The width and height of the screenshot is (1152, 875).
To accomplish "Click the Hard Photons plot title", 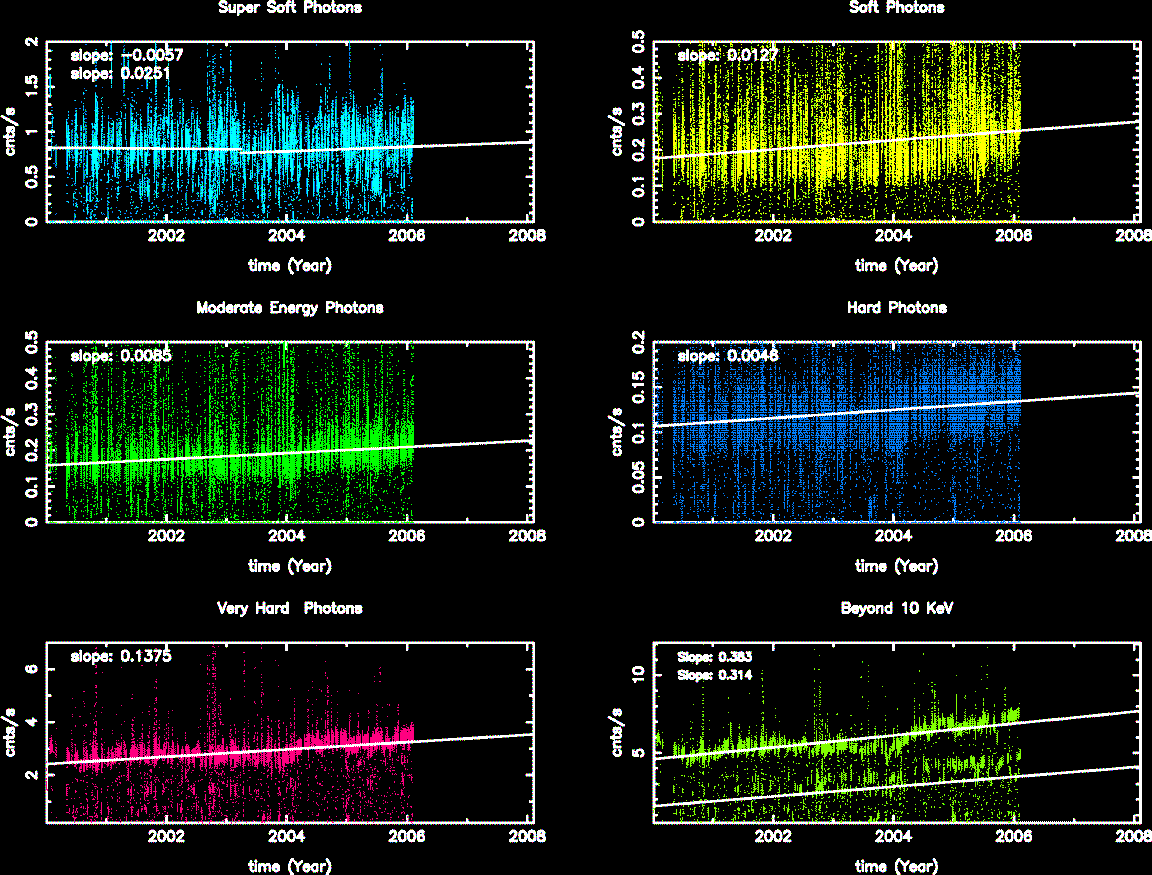I will (896, 308).
